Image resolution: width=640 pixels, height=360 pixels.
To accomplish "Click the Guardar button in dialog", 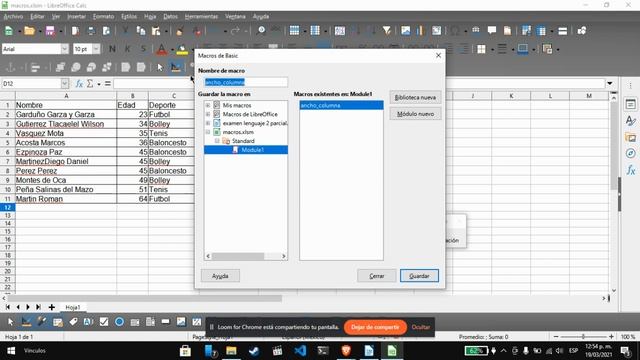I will [x=419, y=276].
